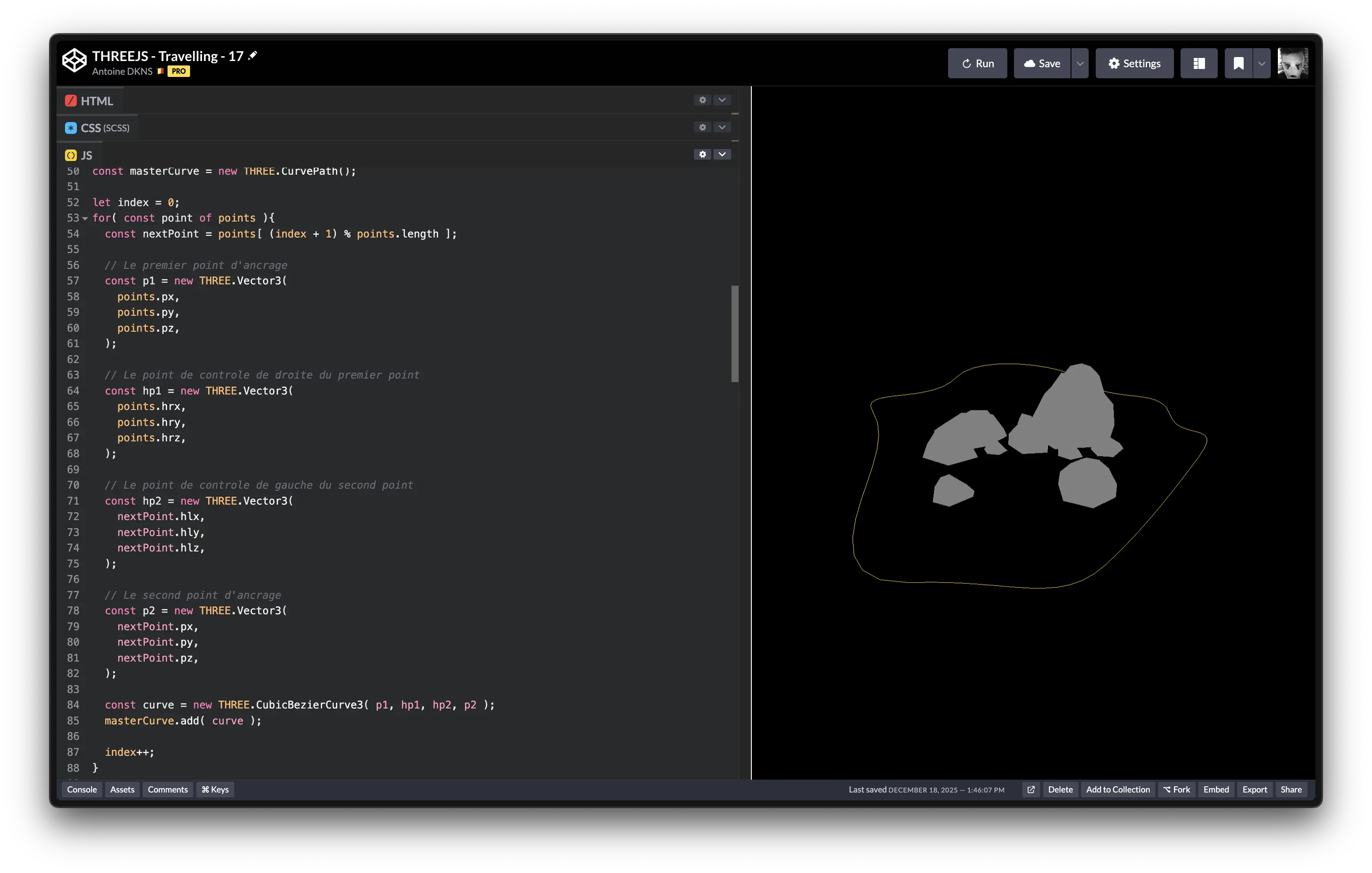Collapse the for loop at line 53
The image size is (1372, 873).
coord(85,218)
